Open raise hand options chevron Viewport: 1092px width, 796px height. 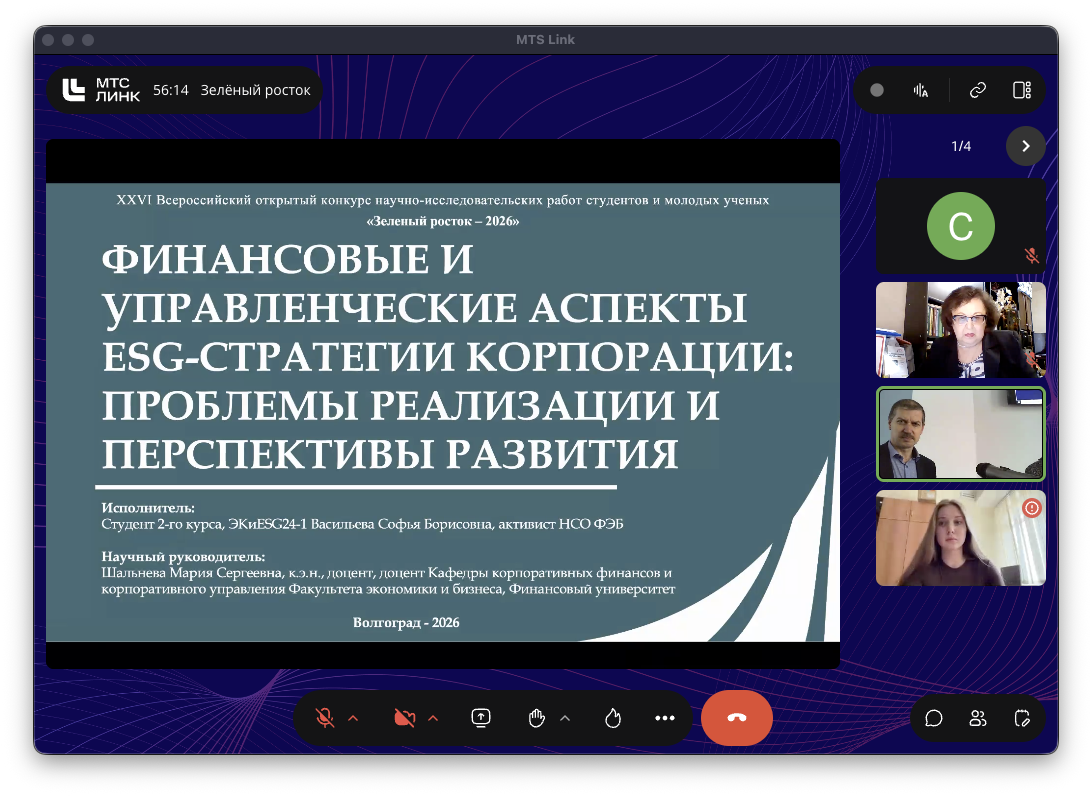pyautogui.click(x=565, y=718)
